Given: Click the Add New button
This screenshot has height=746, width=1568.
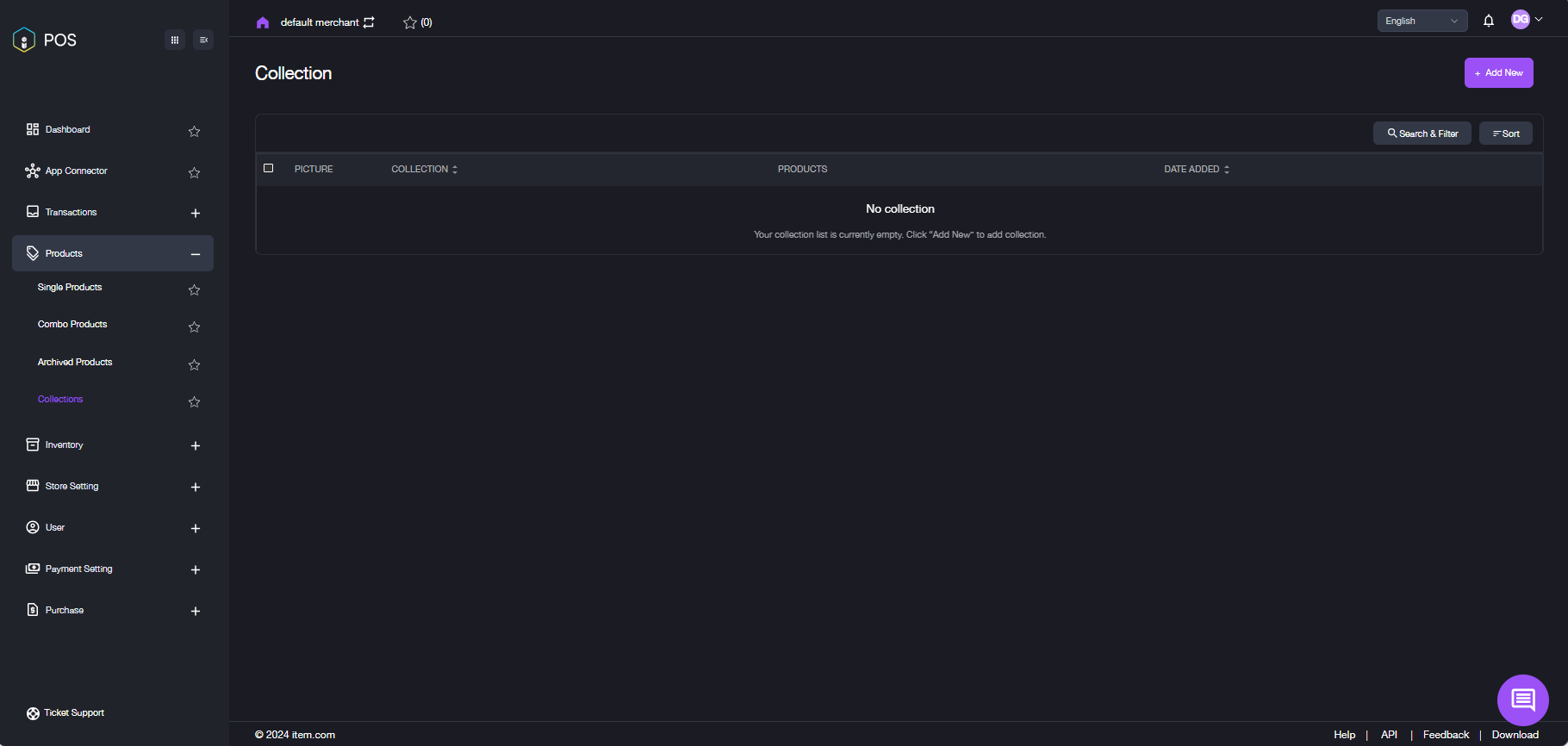Looking at the screenshot, I should click(1498, 73).
